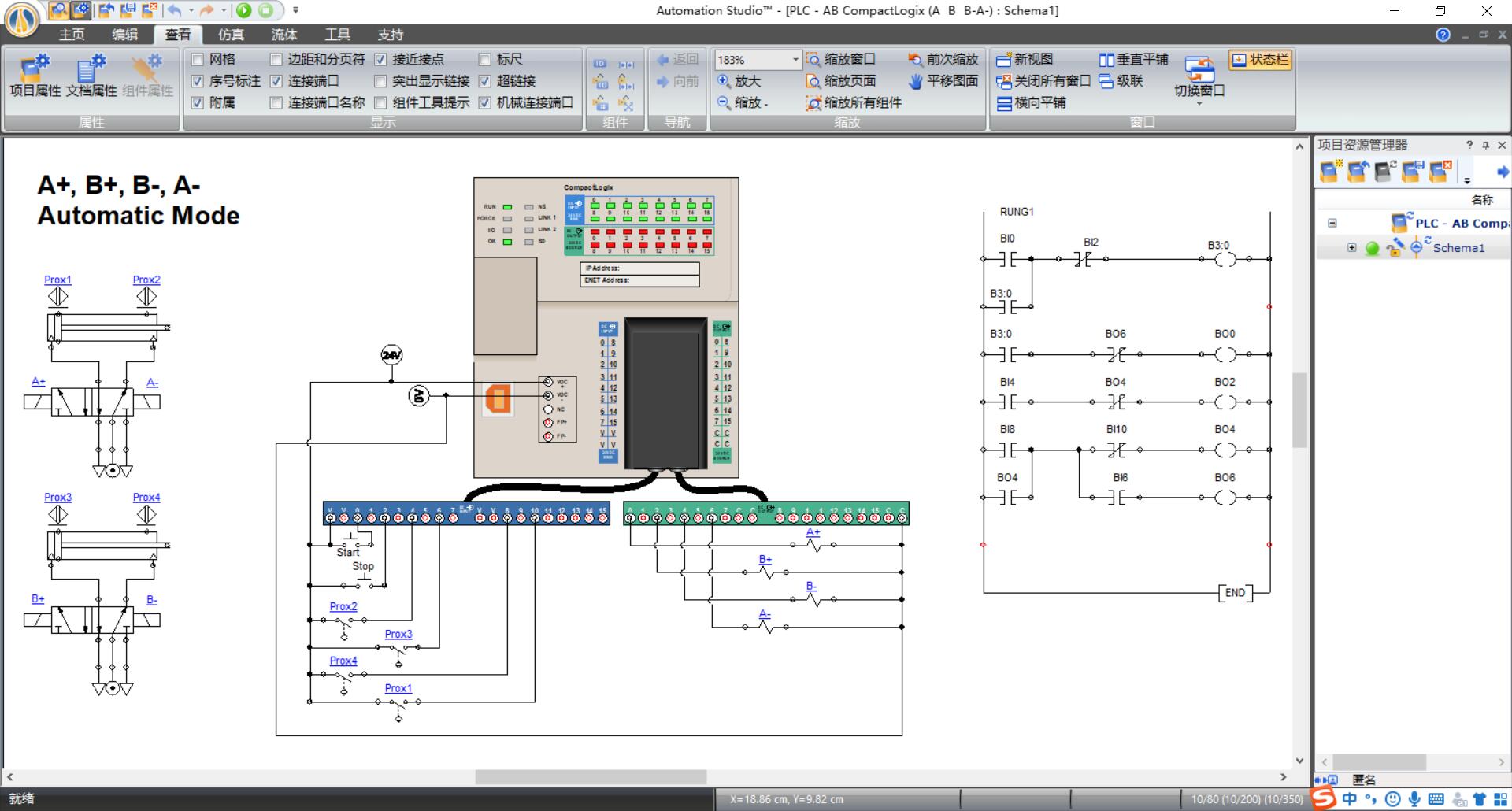This screenshot has height=811, width=1512.
Task: Switch to 支持 ribbon tab
Action: (391, 35)
